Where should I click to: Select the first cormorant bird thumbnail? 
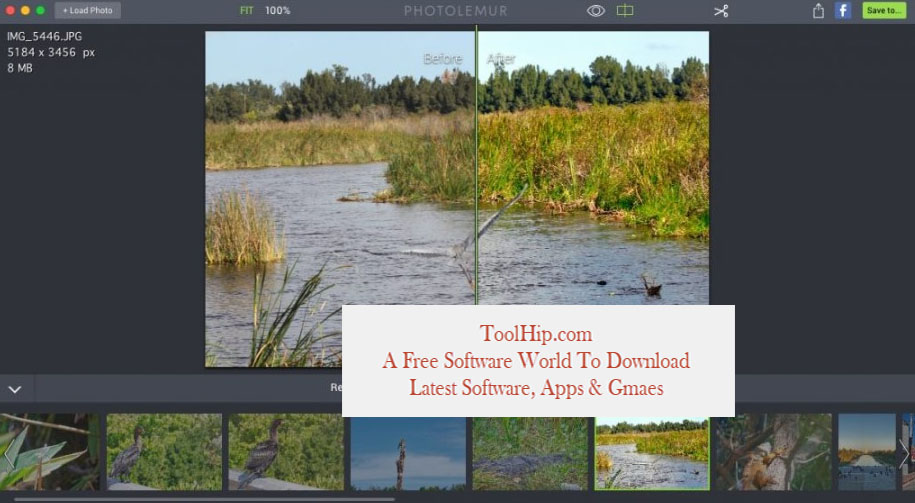[165, 452]
